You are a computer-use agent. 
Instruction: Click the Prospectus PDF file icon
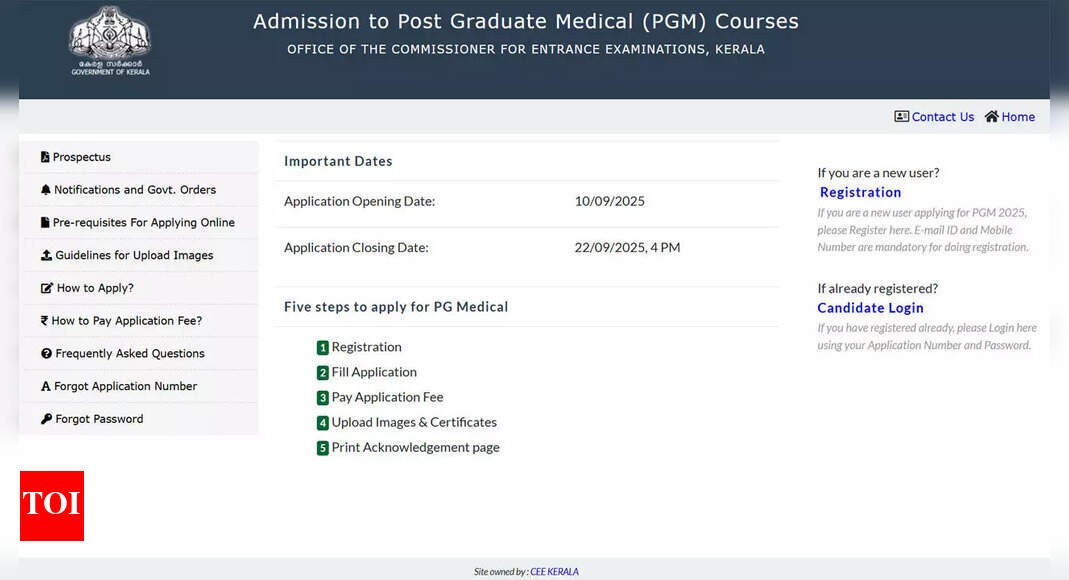45,157
